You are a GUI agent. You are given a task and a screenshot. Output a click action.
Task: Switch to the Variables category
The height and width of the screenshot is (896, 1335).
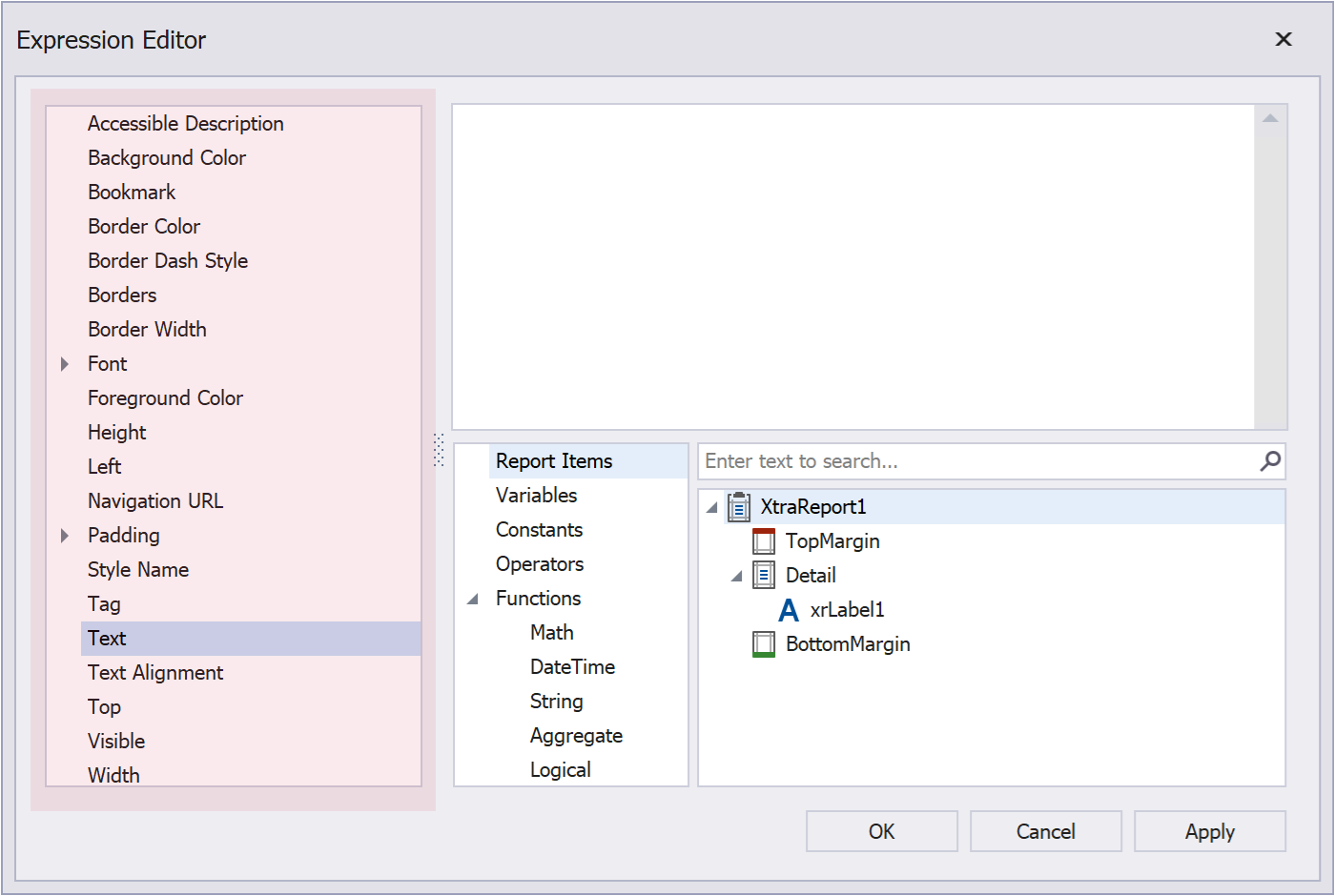tap(536, 495)
